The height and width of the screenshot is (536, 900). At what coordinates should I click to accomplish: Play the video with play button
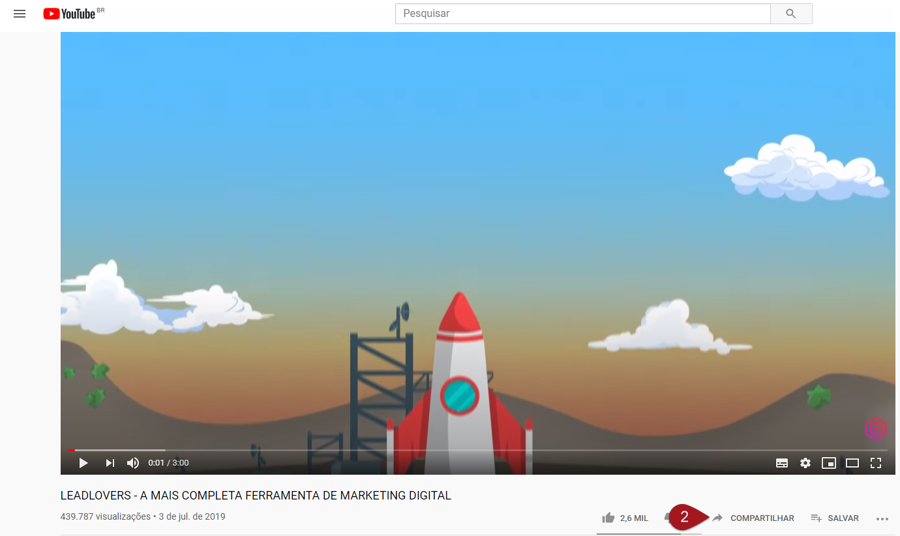(x=83, y=463)
